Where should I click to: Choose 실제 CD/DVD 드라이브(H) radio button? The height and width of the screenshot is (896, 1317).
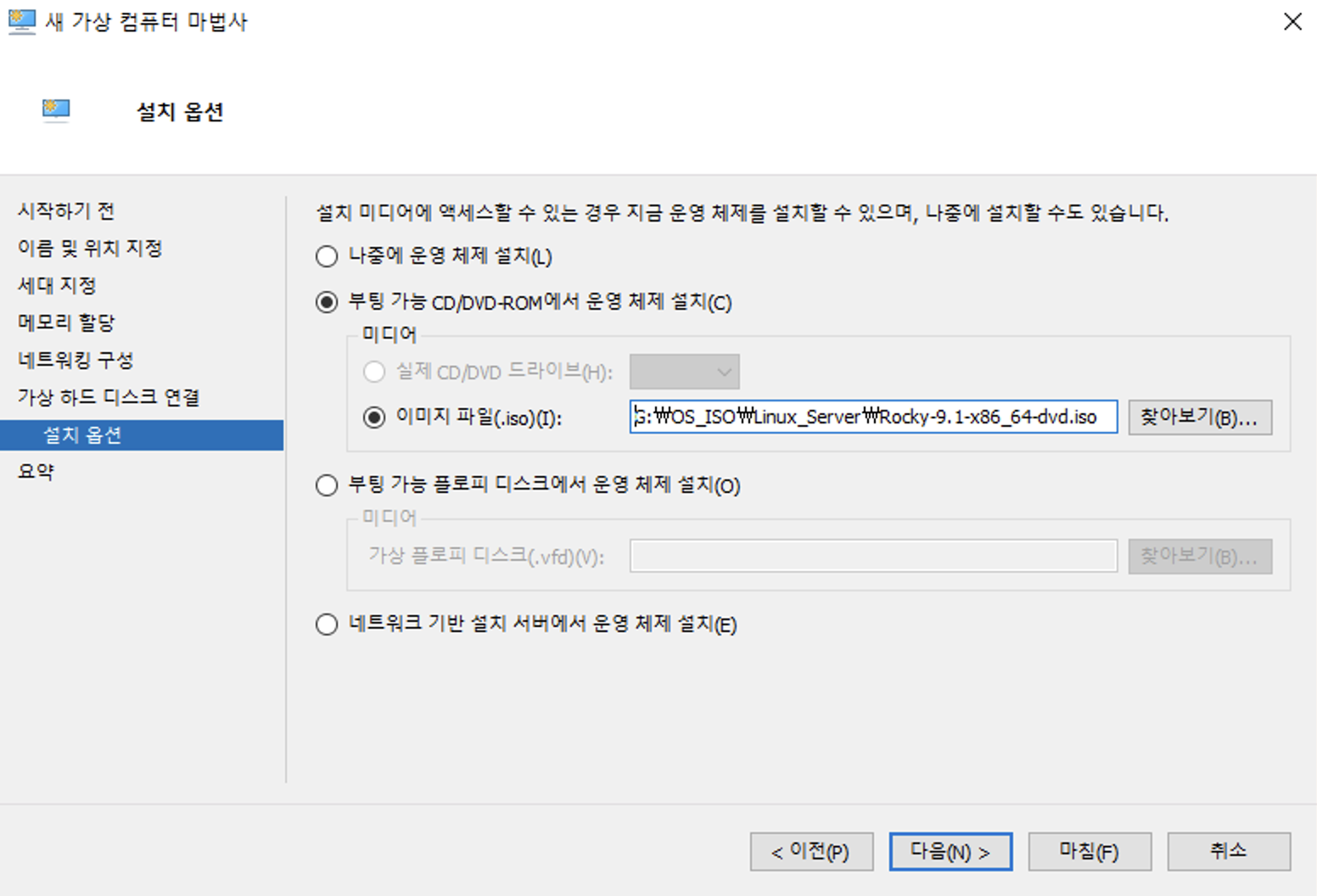pos(373,372)
